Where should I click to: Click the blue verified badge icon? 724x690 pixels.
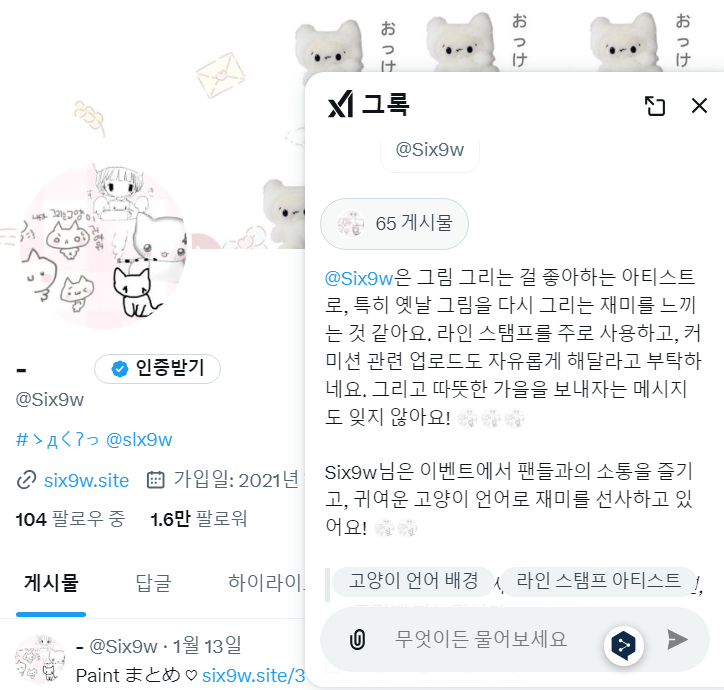[x=120, y=368]
